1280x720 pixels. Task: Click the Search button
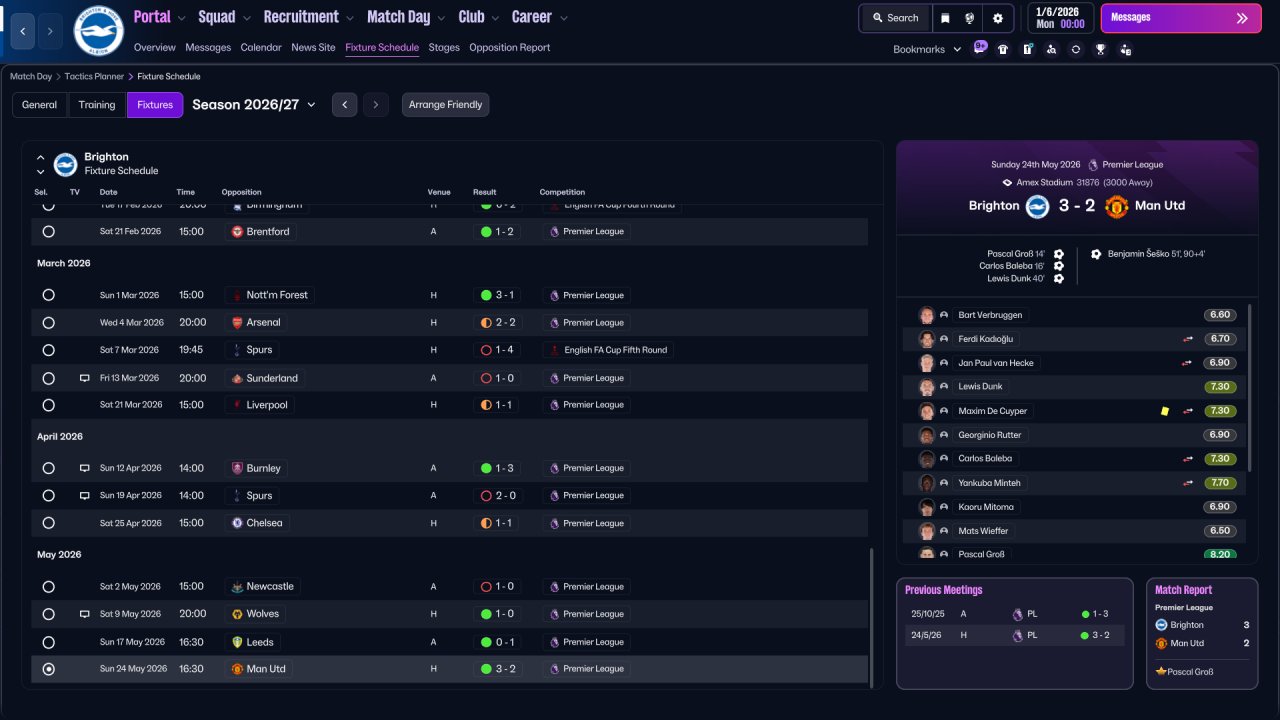(x=895, y=18)
